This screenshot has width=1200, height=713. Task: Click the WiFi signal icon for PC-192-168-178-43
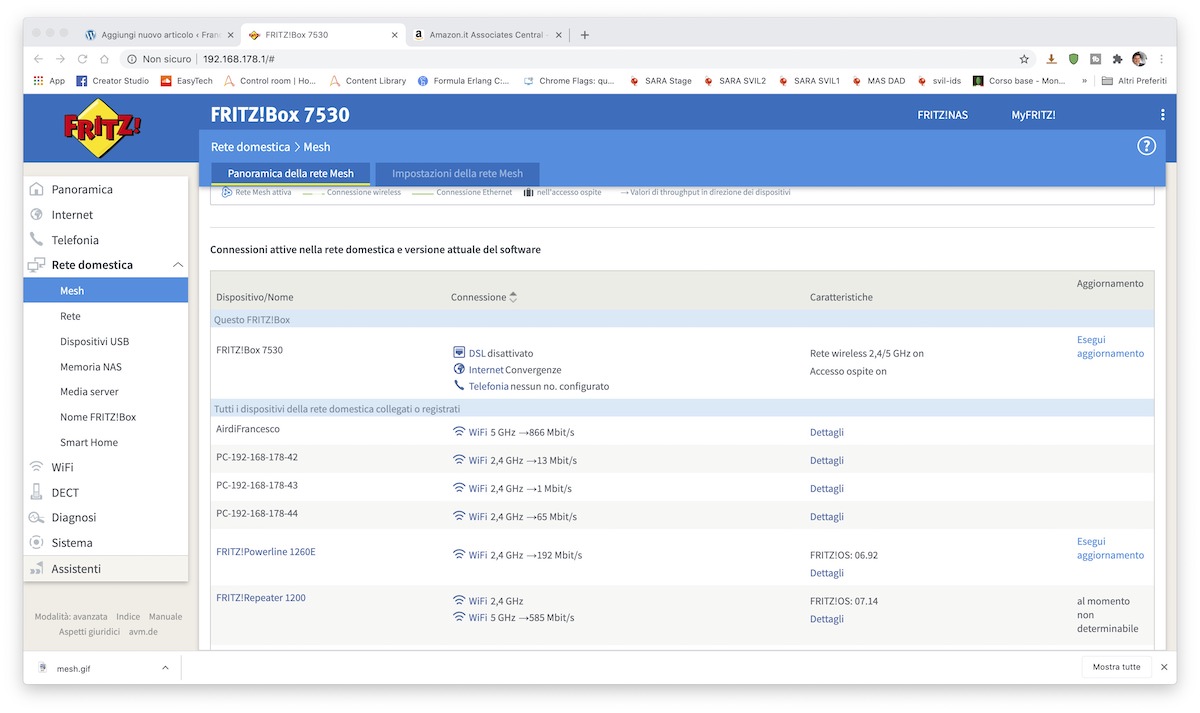pyautogui.click(x=459, y=488)
